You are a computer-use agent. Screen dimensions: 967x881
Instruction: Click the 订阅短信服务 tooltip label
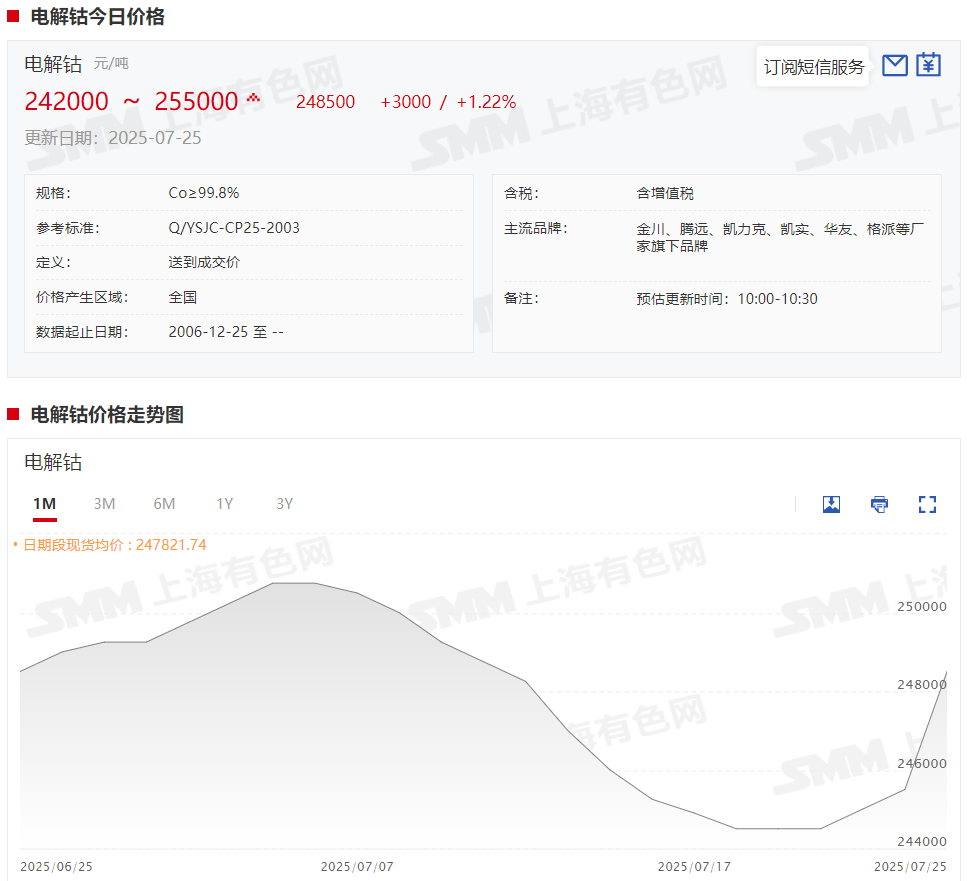[813, 67]
